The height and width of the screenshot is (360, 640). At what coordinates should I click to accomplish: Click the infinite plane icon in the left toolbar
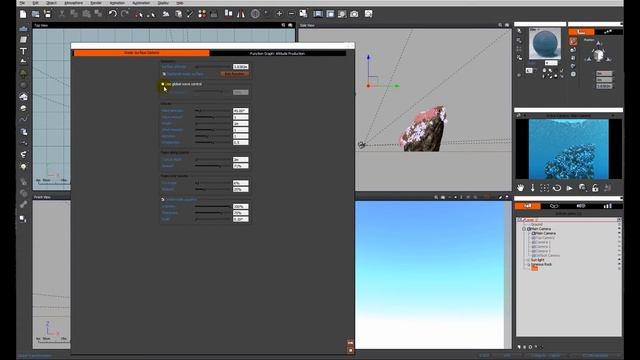click(23, 40)
